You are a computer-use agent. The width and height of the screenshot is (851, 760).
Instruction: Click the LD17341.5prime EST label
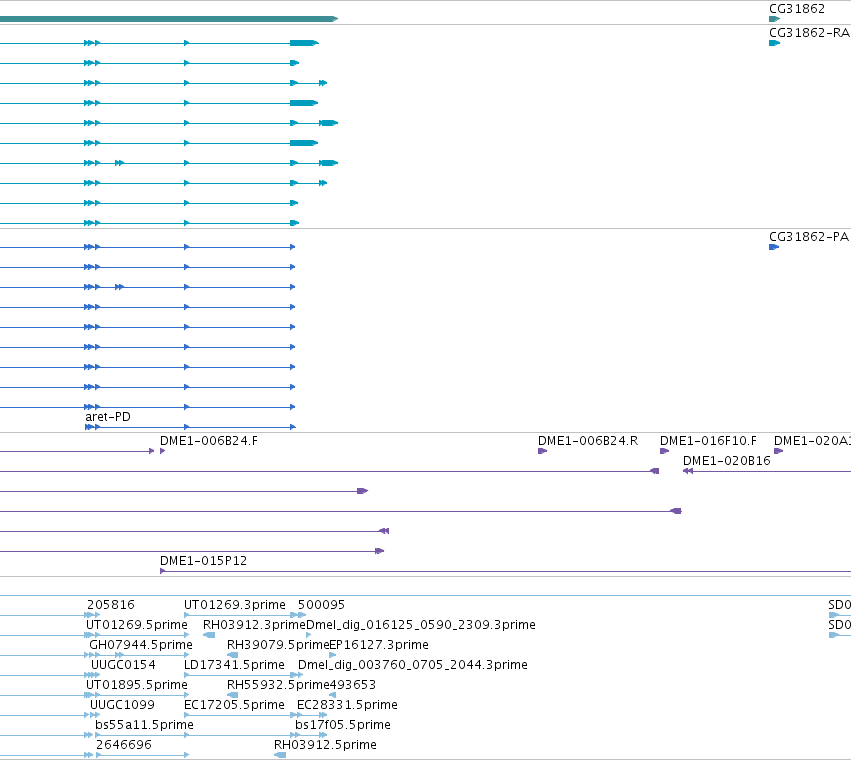(234, 665)
